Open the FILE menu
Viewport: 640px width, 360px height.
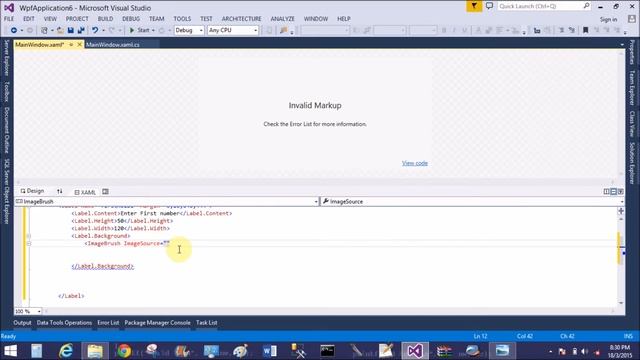[x=9, y=19]
